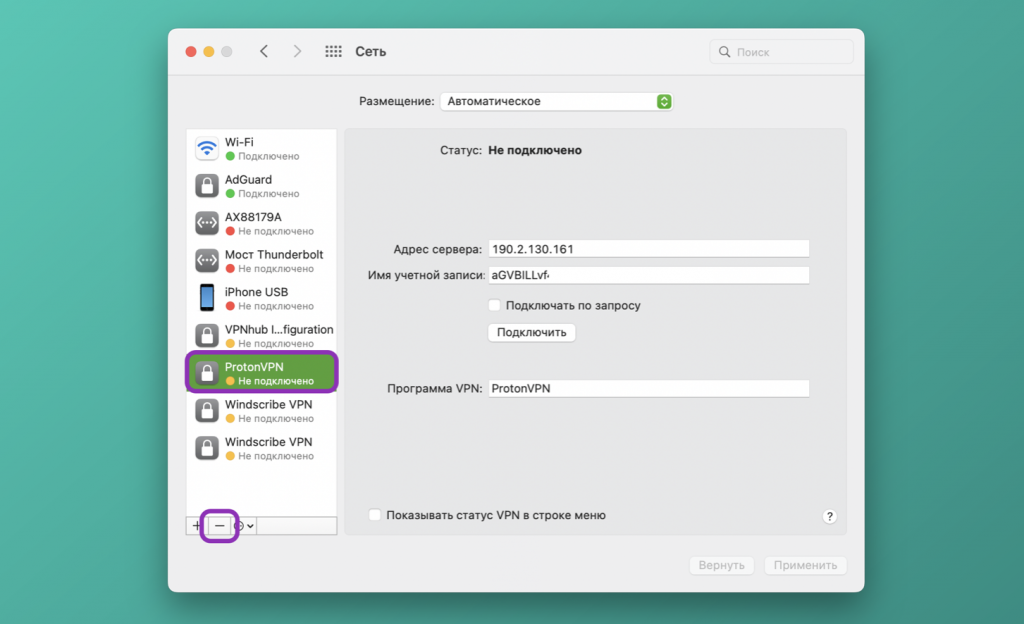Add a service with the plus button
1024x624 pixels.
197,525
